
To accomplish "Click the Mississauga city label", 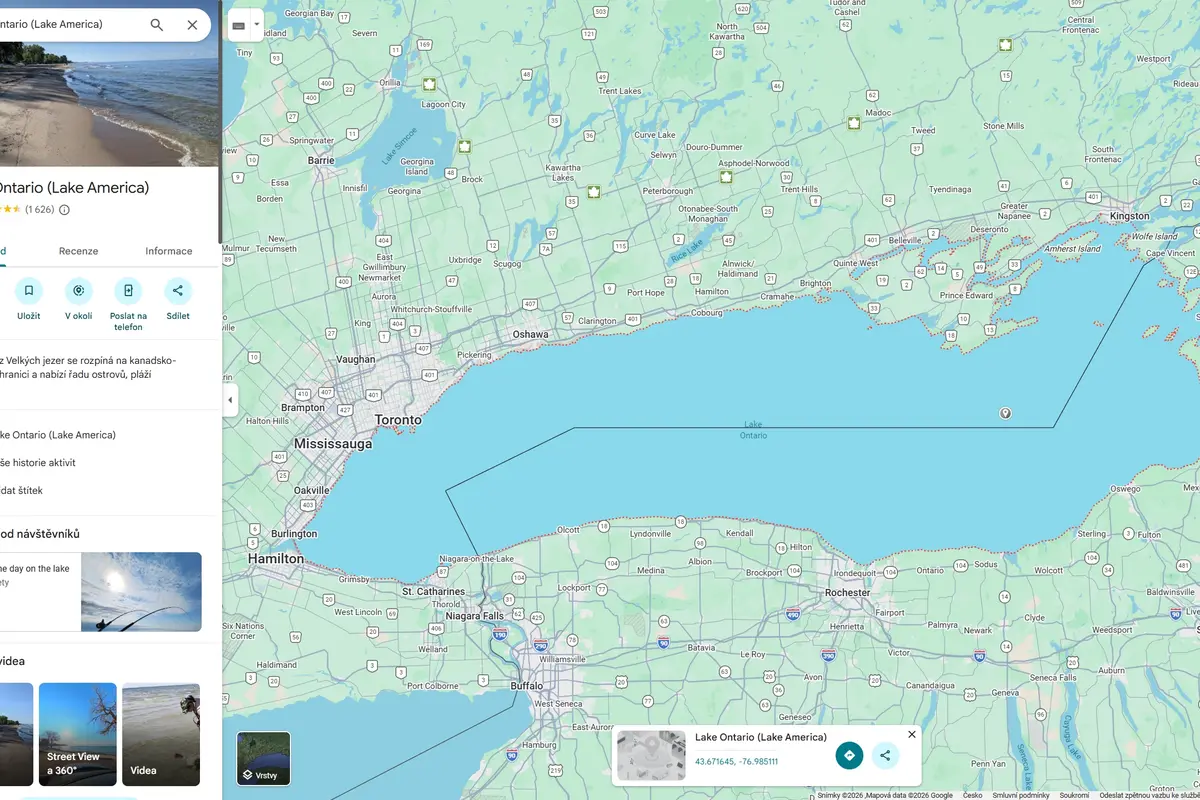I will point(333,443).
